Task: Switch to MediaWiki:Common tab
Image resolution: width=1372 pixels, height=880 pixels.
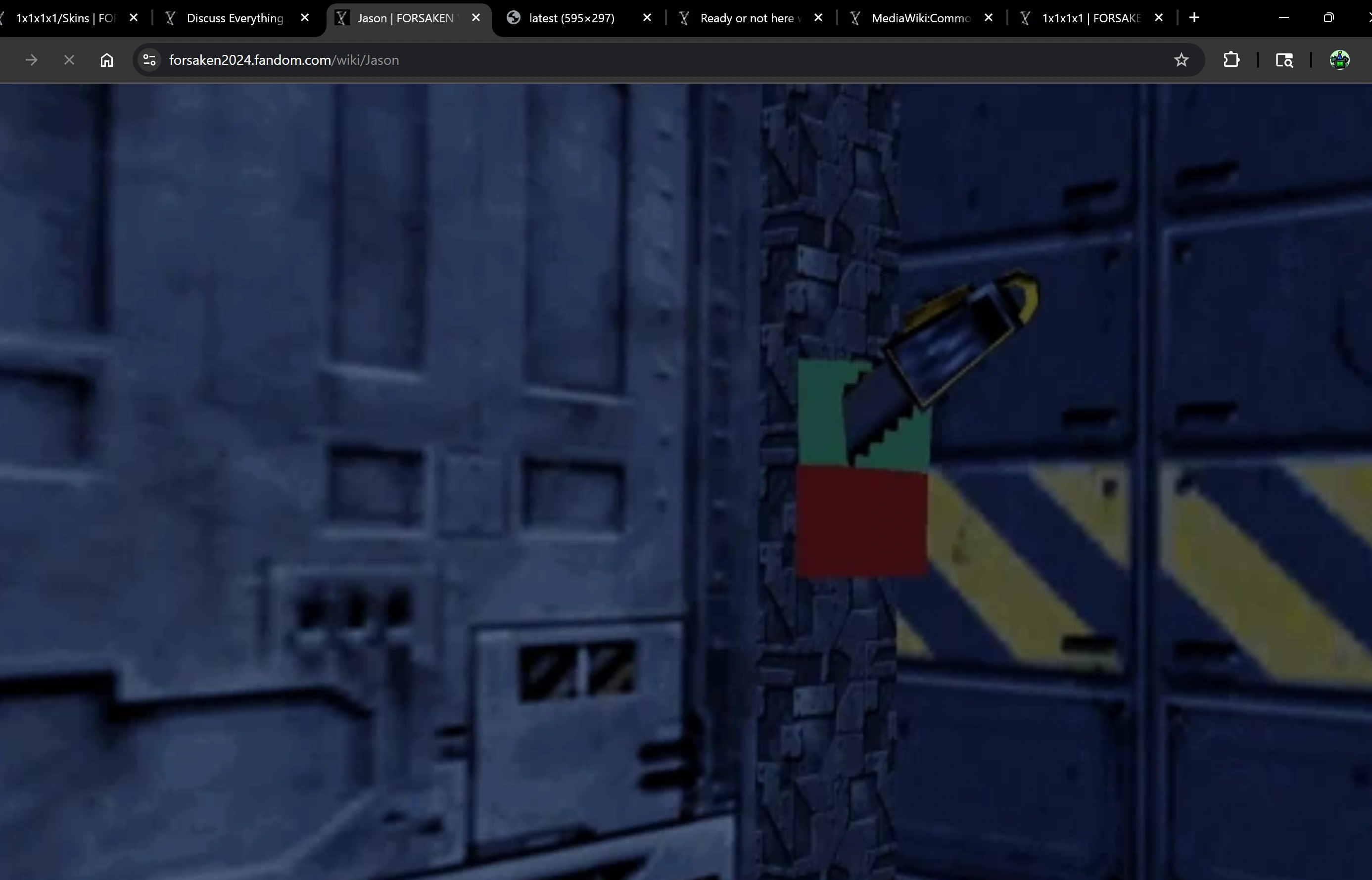Action: (920, 18)
